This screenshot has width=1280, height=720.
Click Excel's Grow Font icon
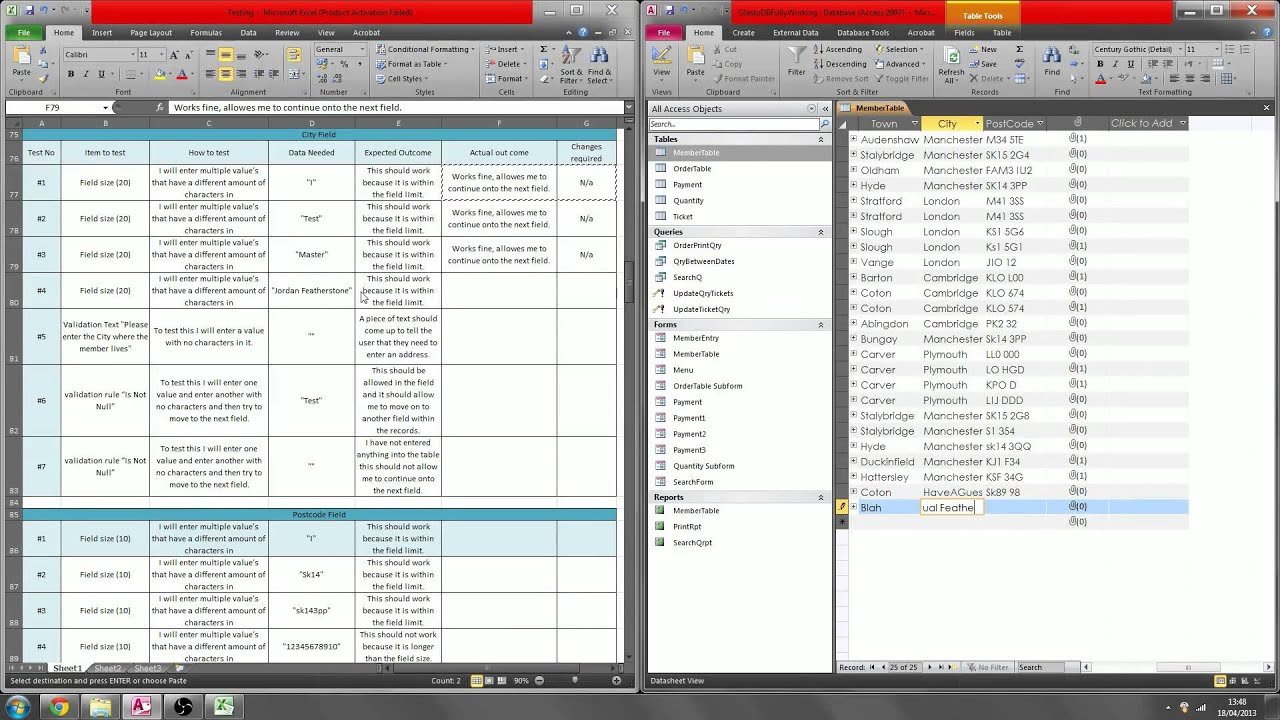point(175,54)
